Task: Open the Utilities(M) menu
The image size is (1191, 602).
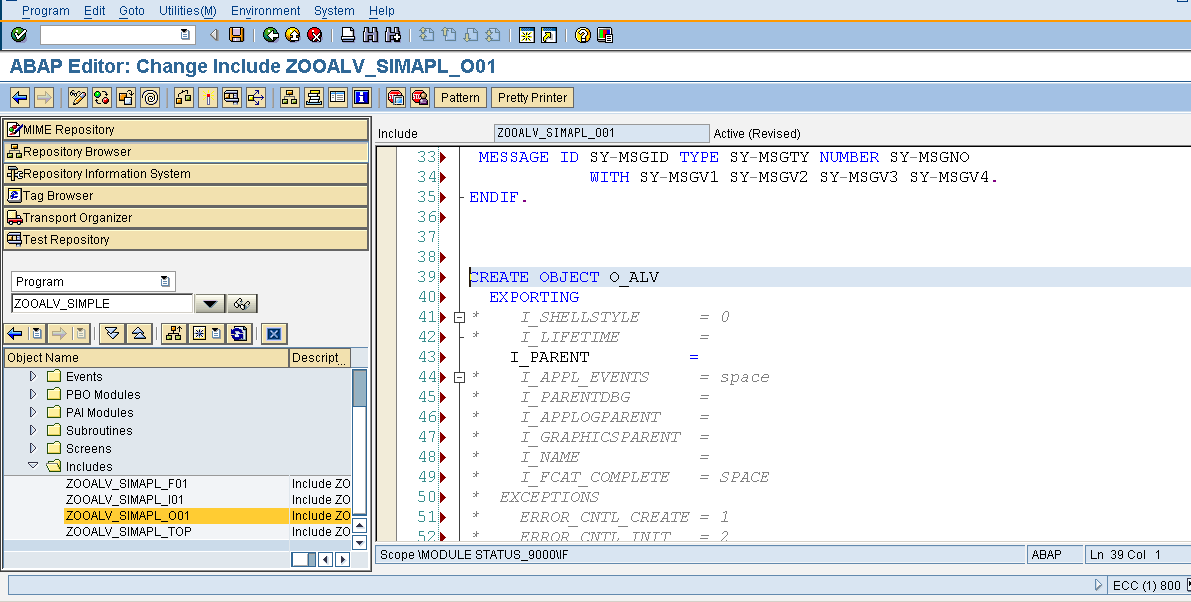Action: tap(189, 11)
